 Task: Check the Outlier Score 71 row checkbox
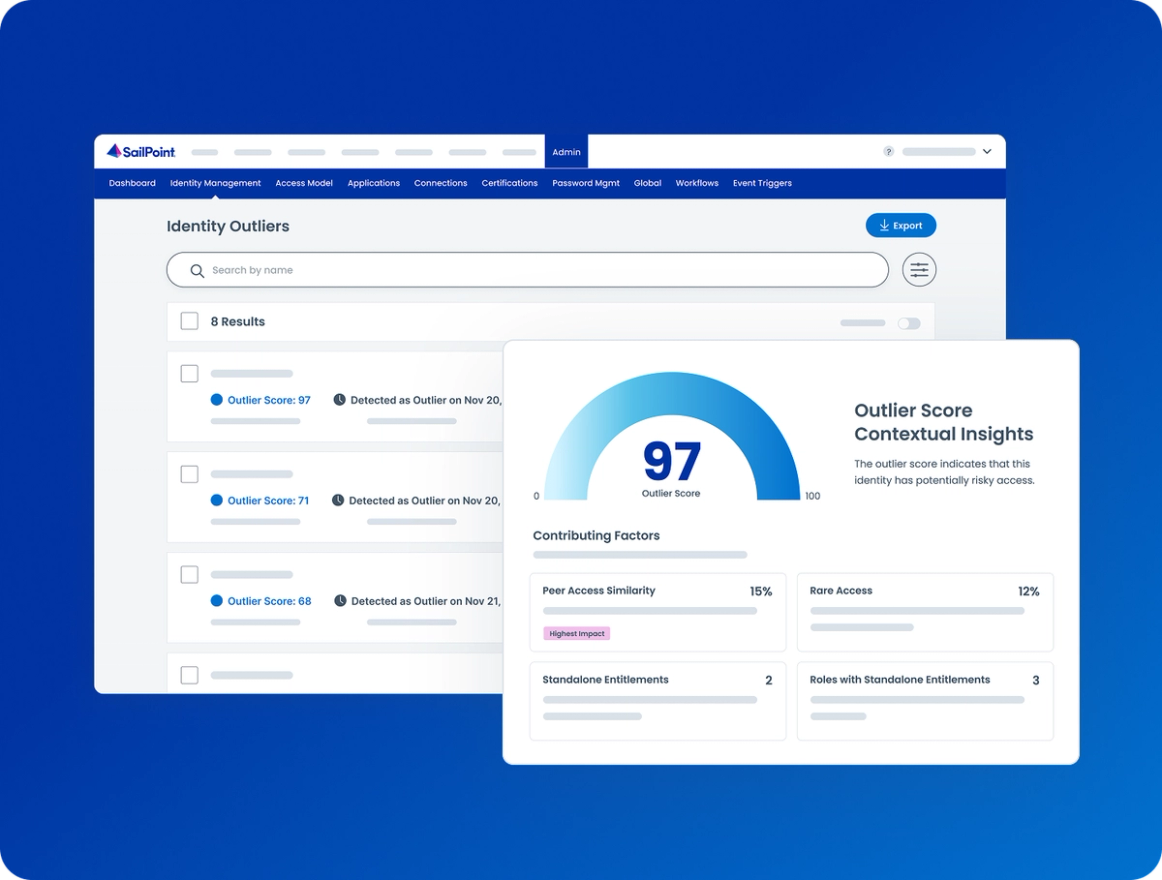click(x=190, y=474)
